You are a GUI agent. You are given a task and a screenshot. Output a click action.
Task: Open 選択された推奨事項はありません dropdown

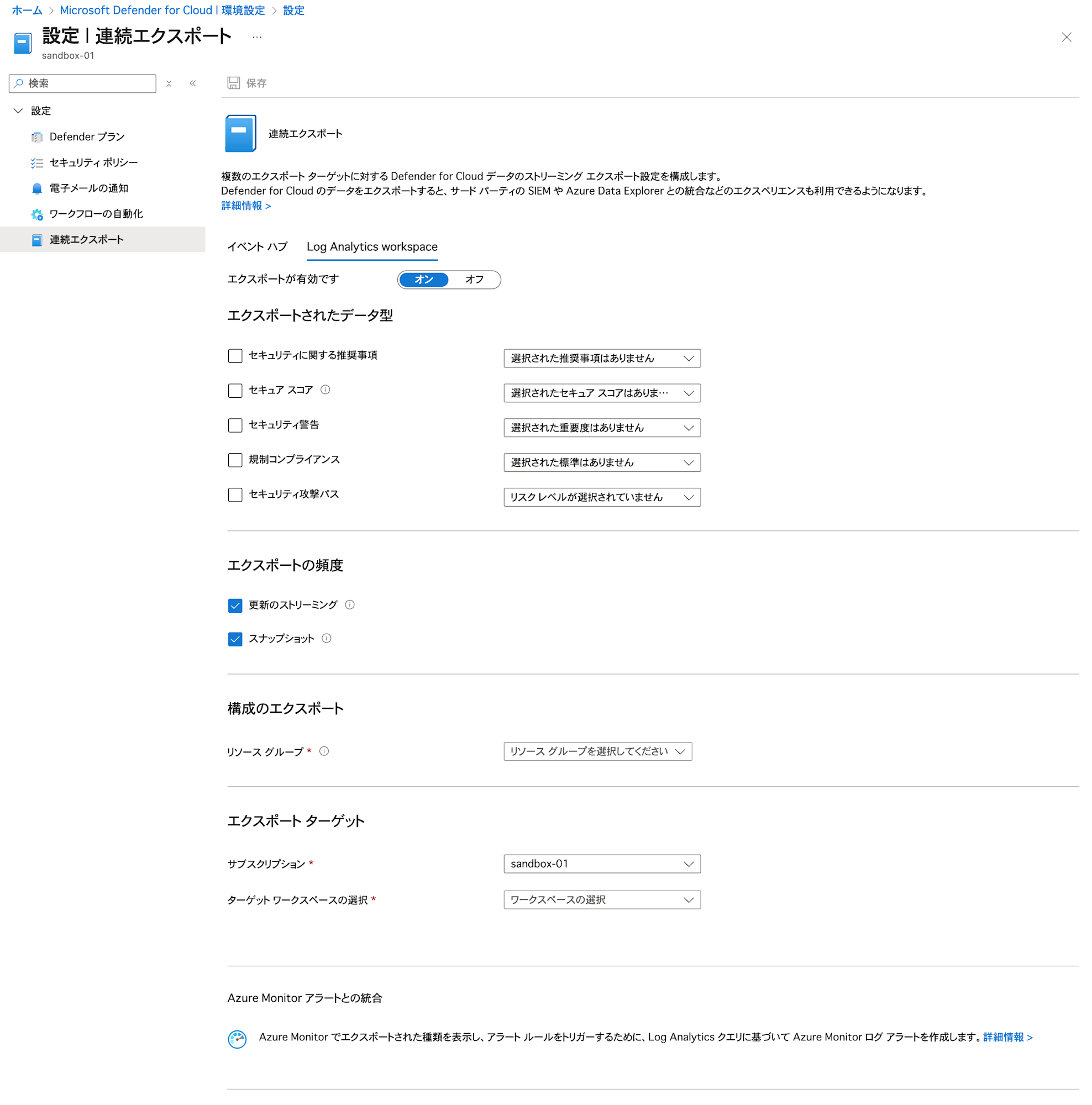tap(602, 359)
